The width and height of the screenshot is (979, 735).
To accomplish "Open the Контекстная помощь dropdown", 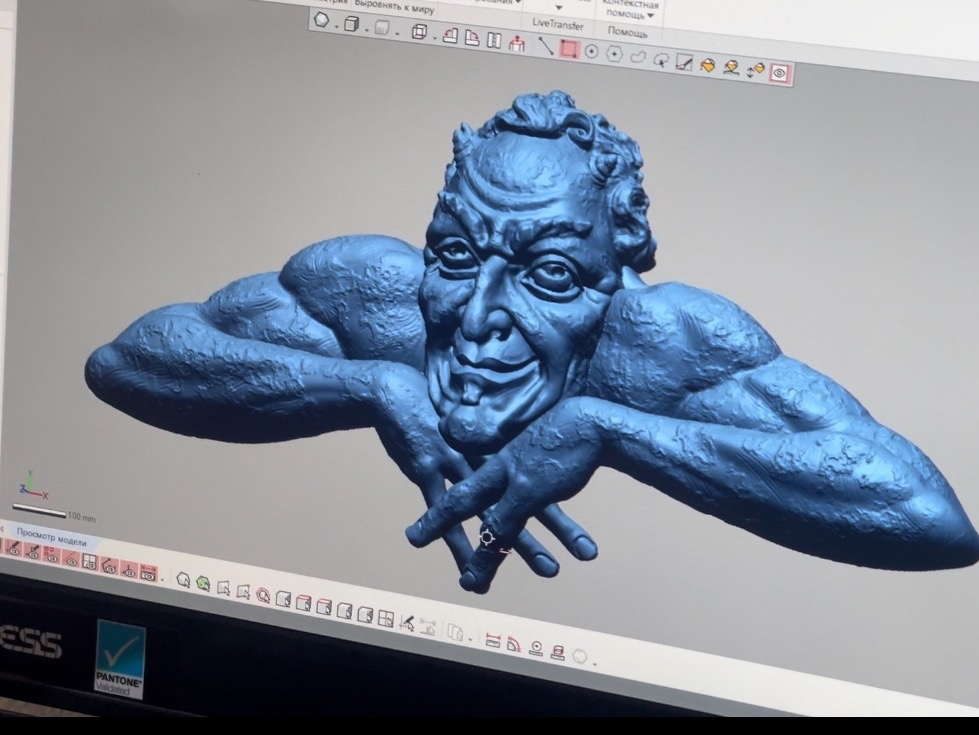I will point(628,10).
